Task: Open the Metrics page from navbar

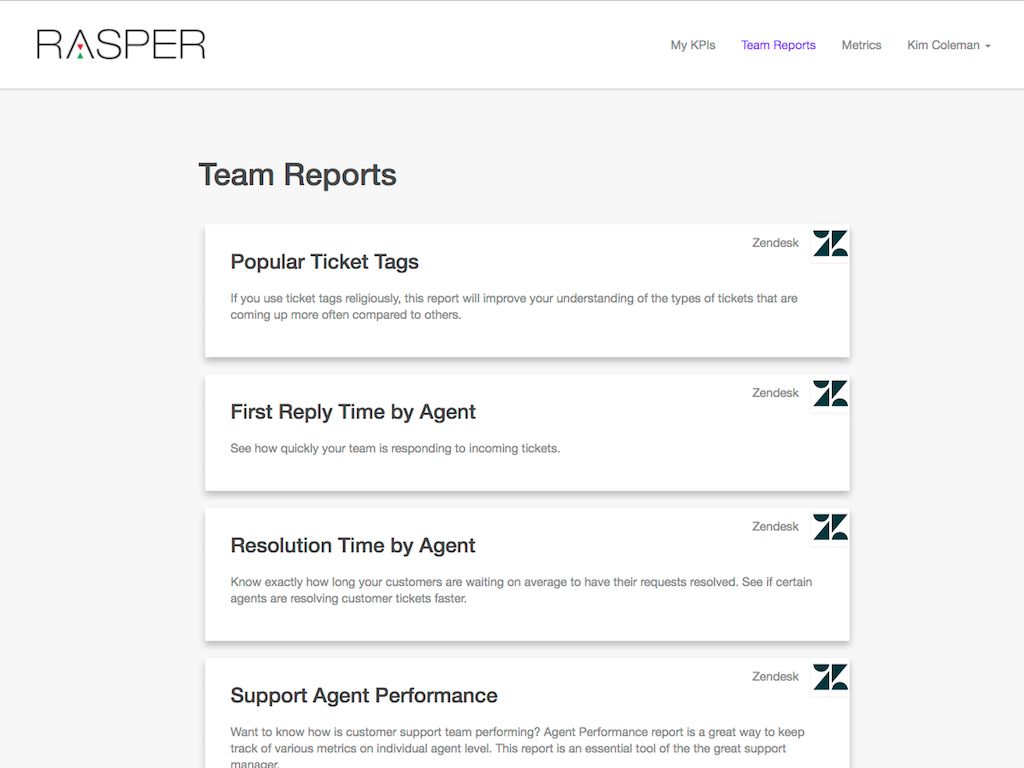Action: tap(861, 45)
